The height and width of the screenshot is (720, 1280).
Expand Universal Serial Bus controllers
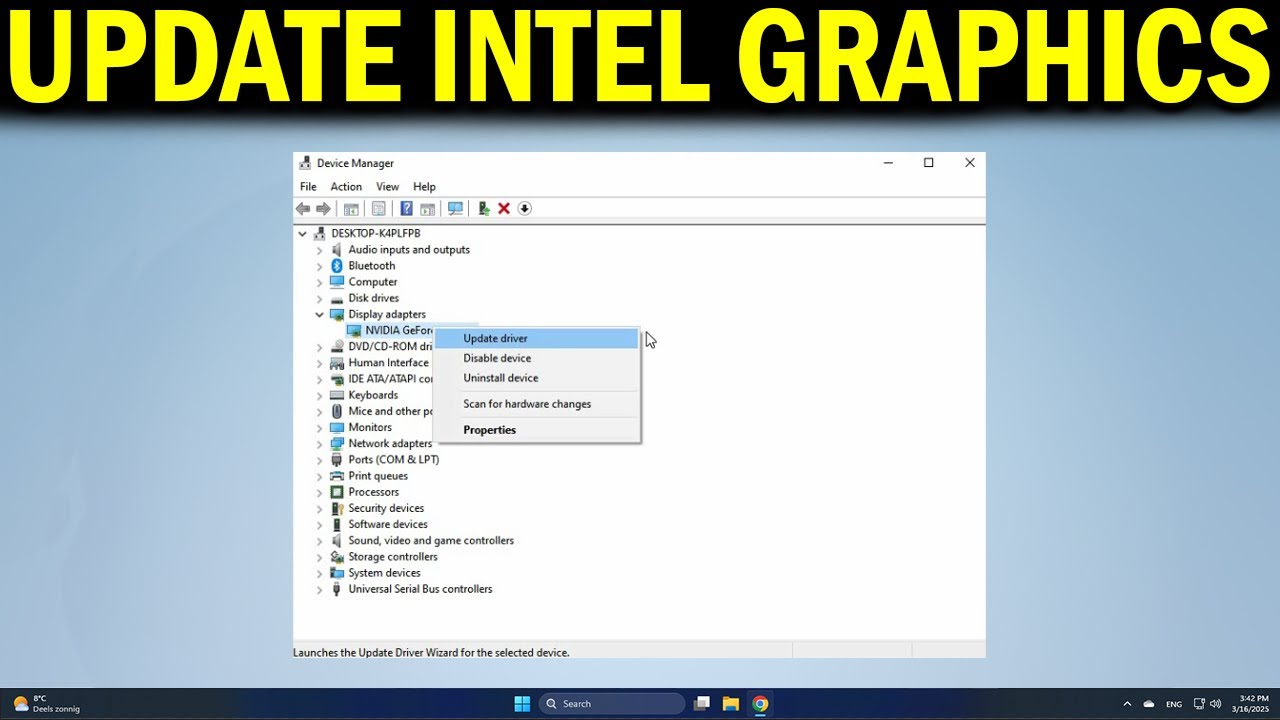(x=320, y=590)
